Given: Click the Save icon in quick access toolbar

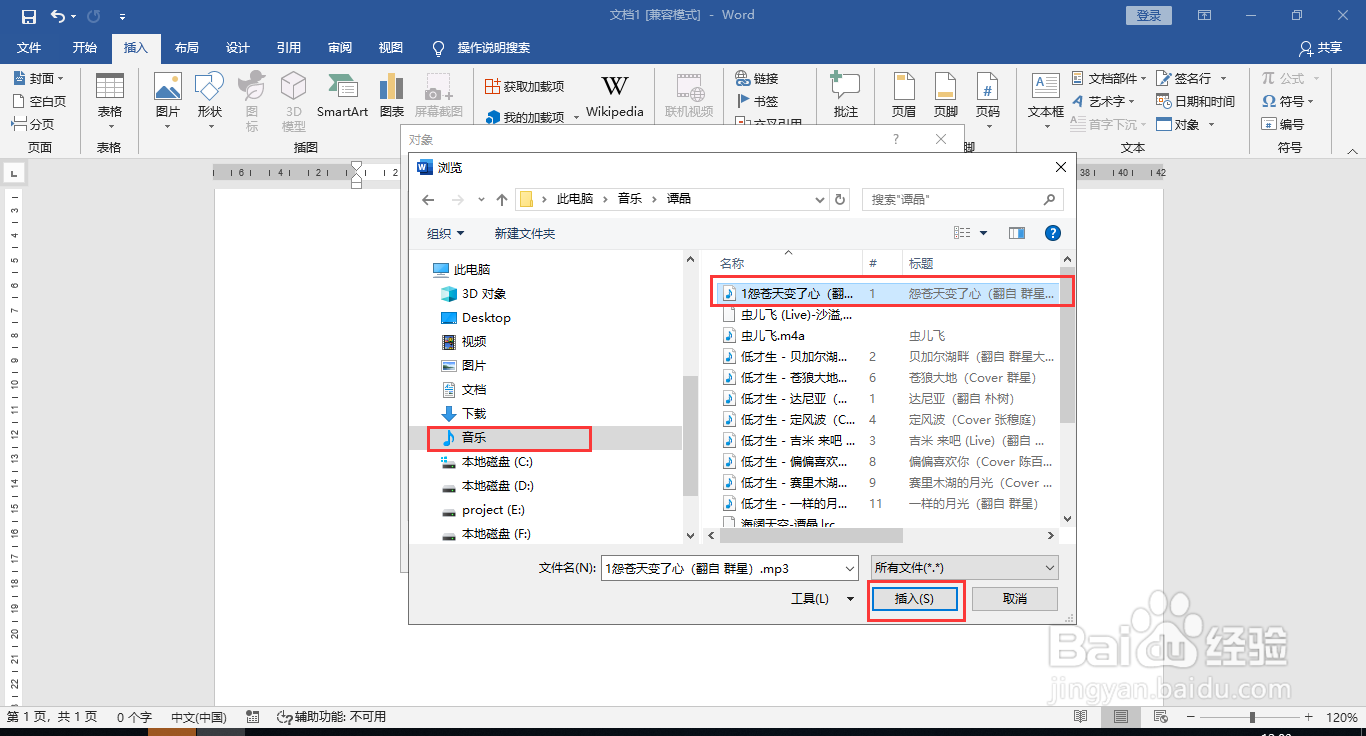Looking at the screenshot, I should coord(28,16).
